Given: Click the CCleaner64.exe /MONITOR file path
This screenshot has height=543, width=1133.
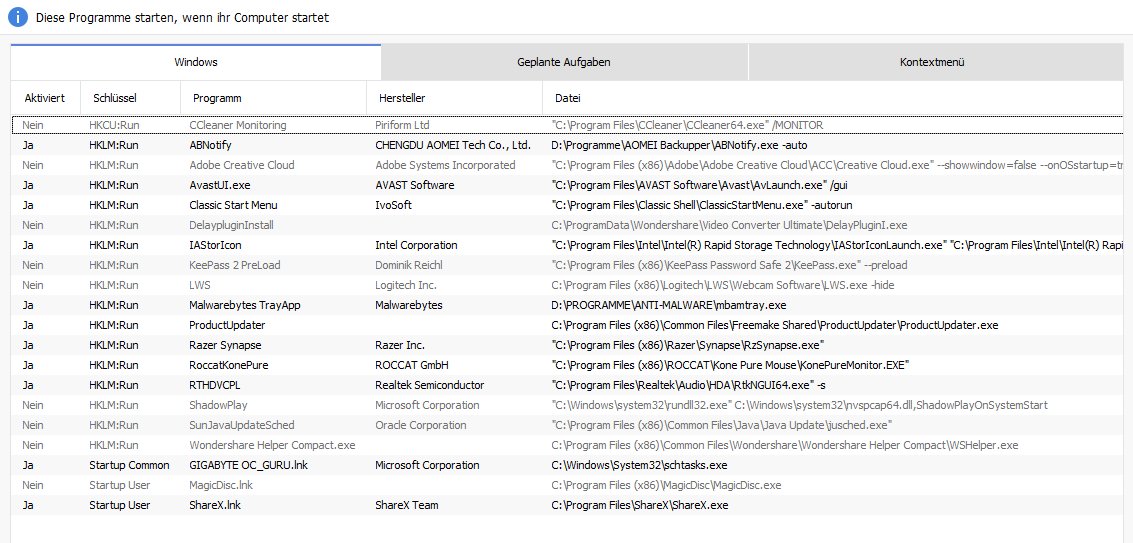Looking at the screenshot, I should click(686, 125).
